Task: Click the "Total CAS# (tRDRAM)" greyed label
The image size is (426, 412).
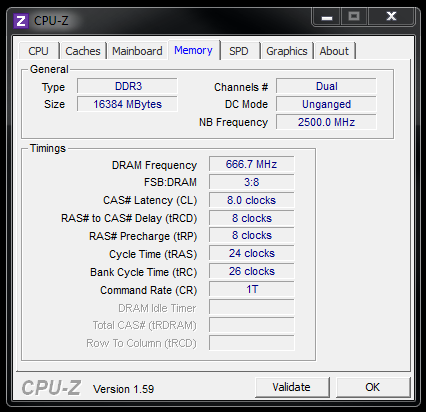Action: point(145,325)
